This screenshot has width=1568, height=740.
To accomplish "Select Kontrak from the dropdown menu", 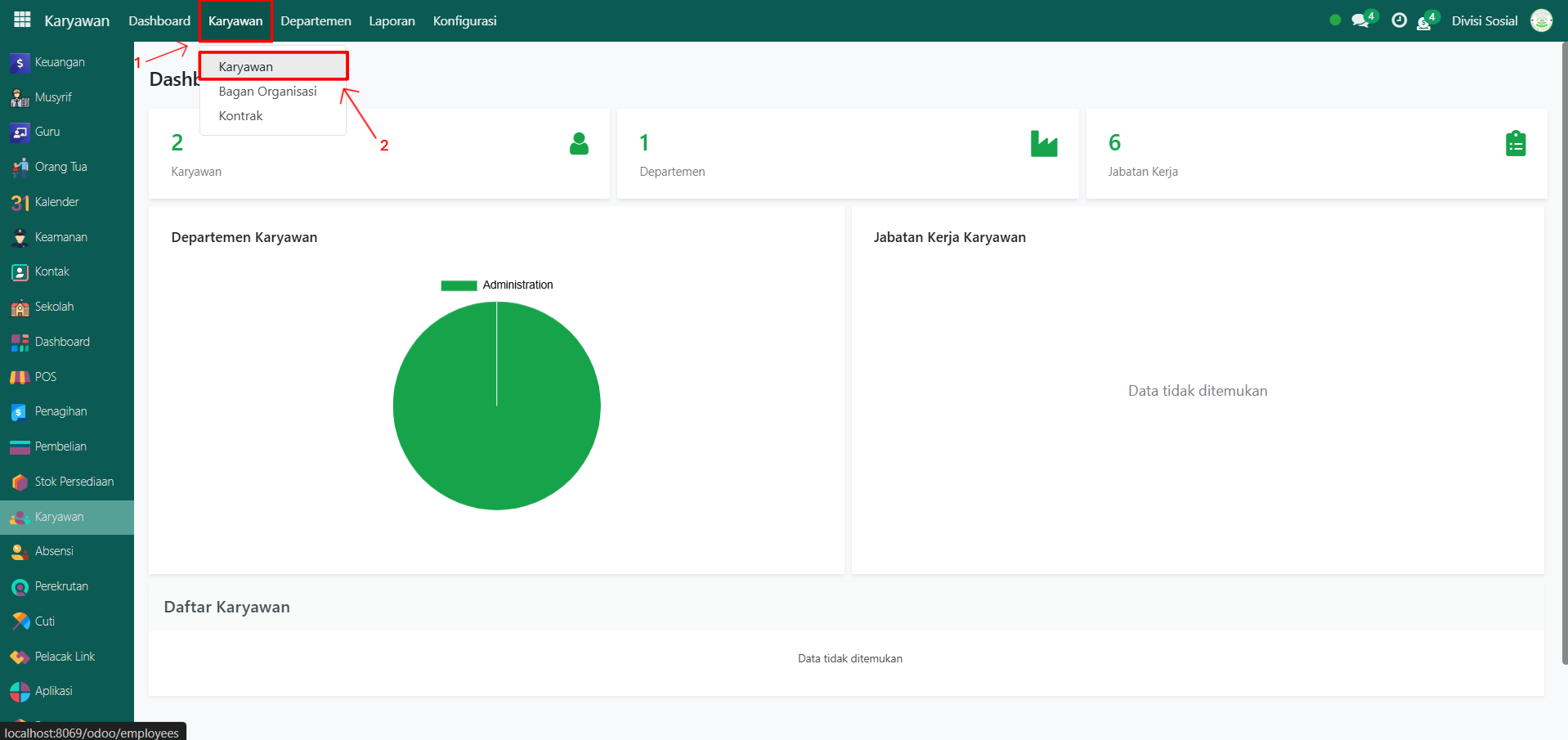I will pyautogui.click(x=240, y=116).
